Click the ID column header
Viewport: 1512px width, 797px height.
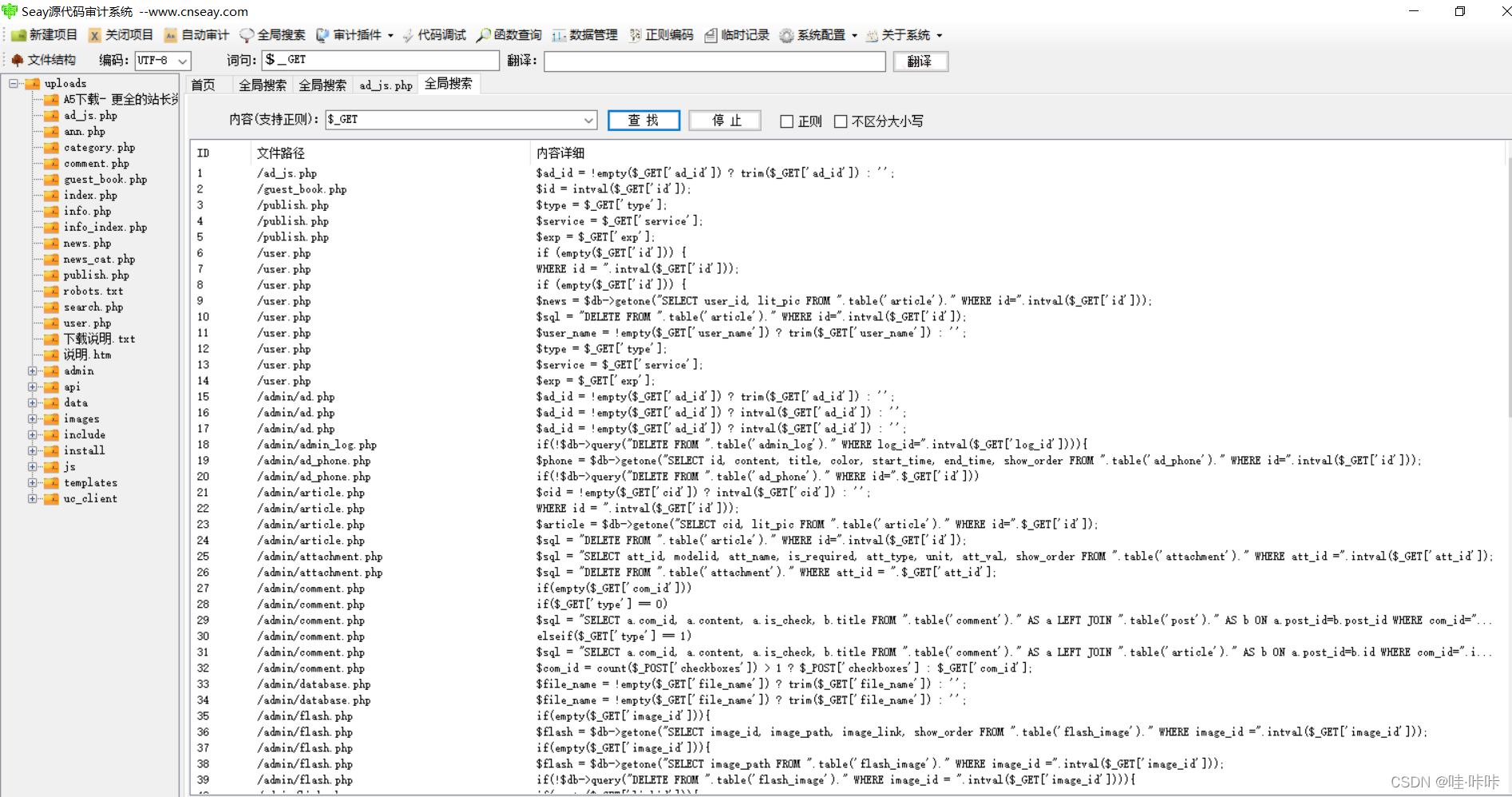click(x=221, y=153)
